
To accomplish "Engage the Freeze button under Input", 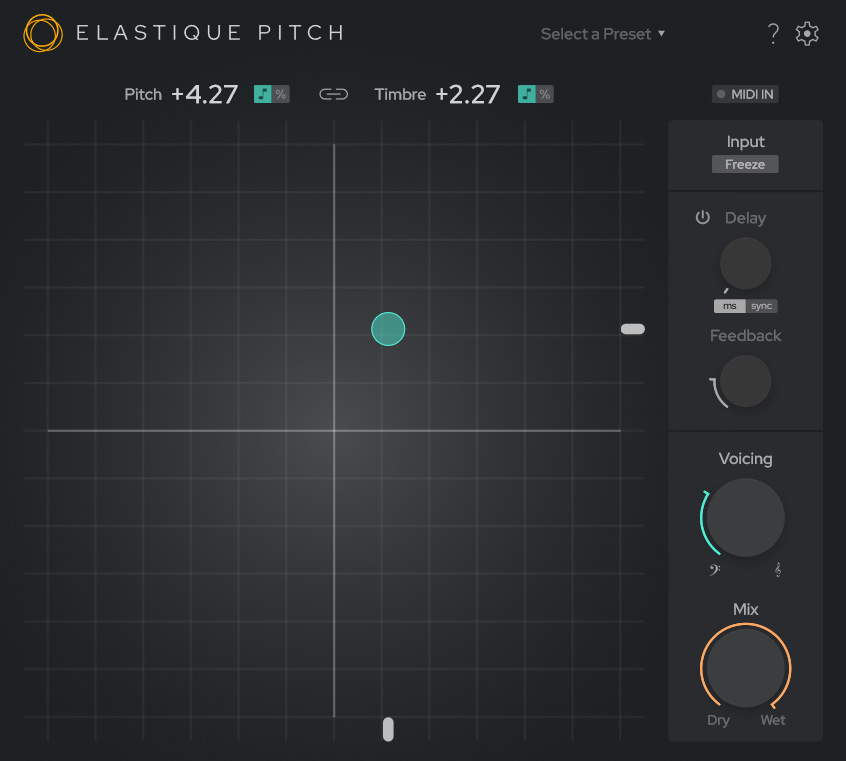I will tap(745, 164).
